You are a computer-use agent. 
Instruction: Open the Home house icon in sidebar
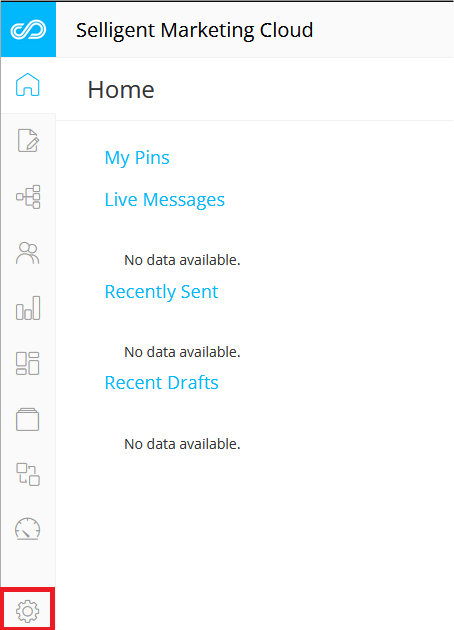(28, 84)
